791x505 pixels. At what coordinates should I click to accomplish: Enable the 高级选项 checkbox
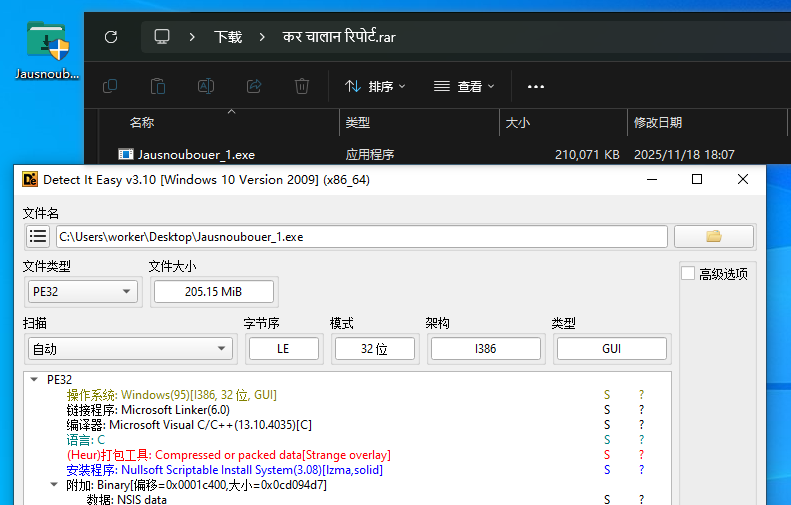[x=688, y=273]
